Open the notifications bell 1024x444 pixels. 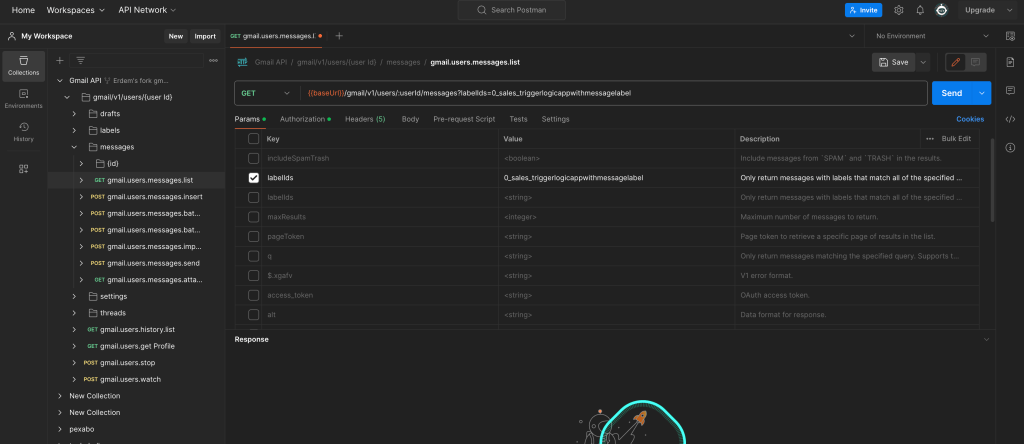[x=920, y=10]
